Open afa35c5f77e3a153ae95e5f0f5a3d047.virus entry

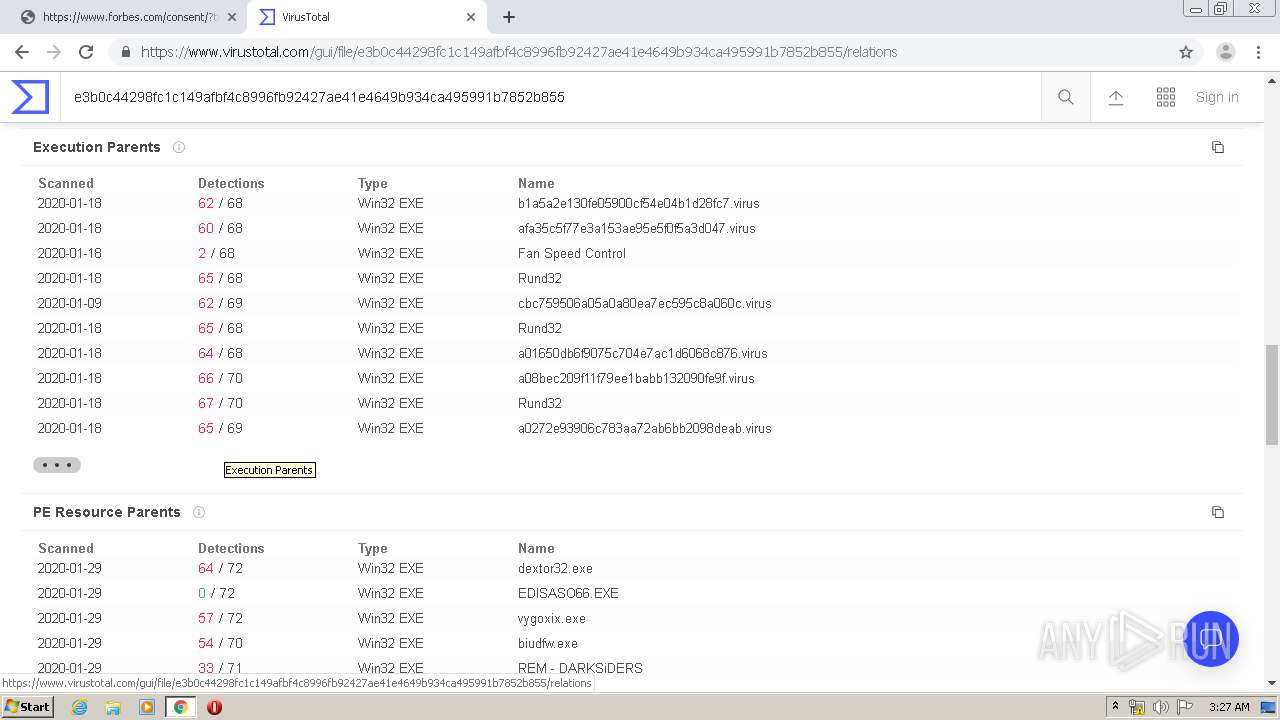pos(636,228)
